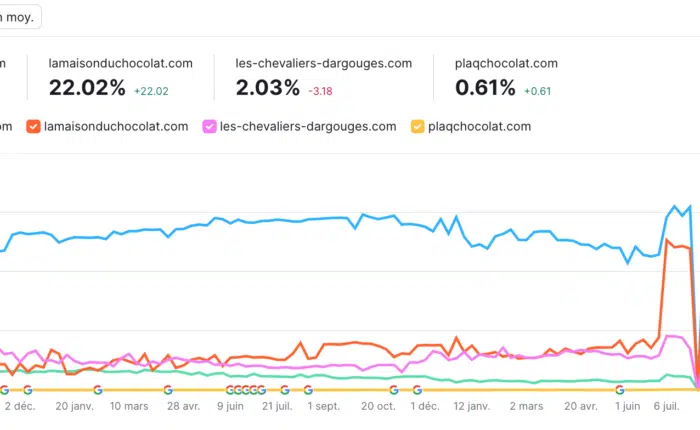Image resolution: width=700 pixels, height=430 pixels.
Task: Toggle les-chevaliers-dargouges.com pink legend checkbox
Action: click(x=209, y=127)
